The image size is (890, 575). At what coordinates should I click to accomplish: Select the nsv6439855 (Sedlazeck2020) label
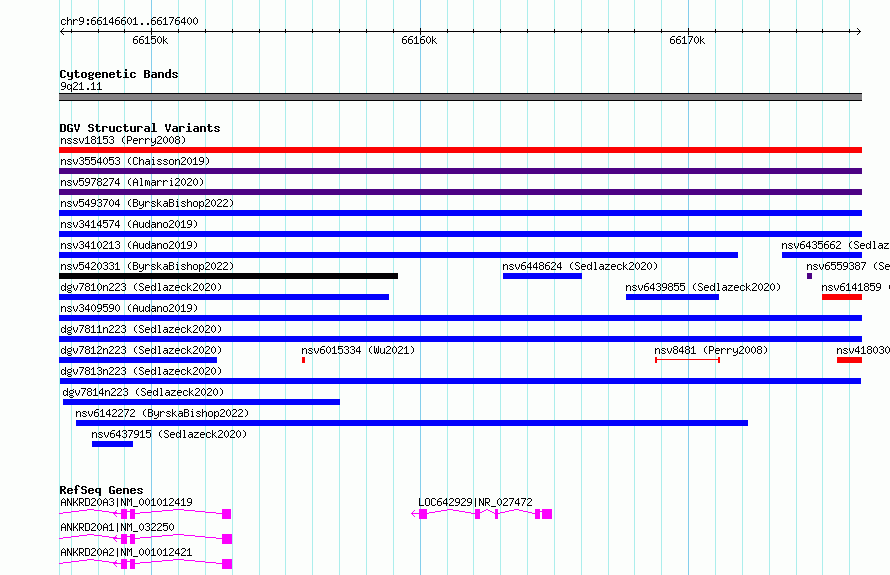point(703,287)
